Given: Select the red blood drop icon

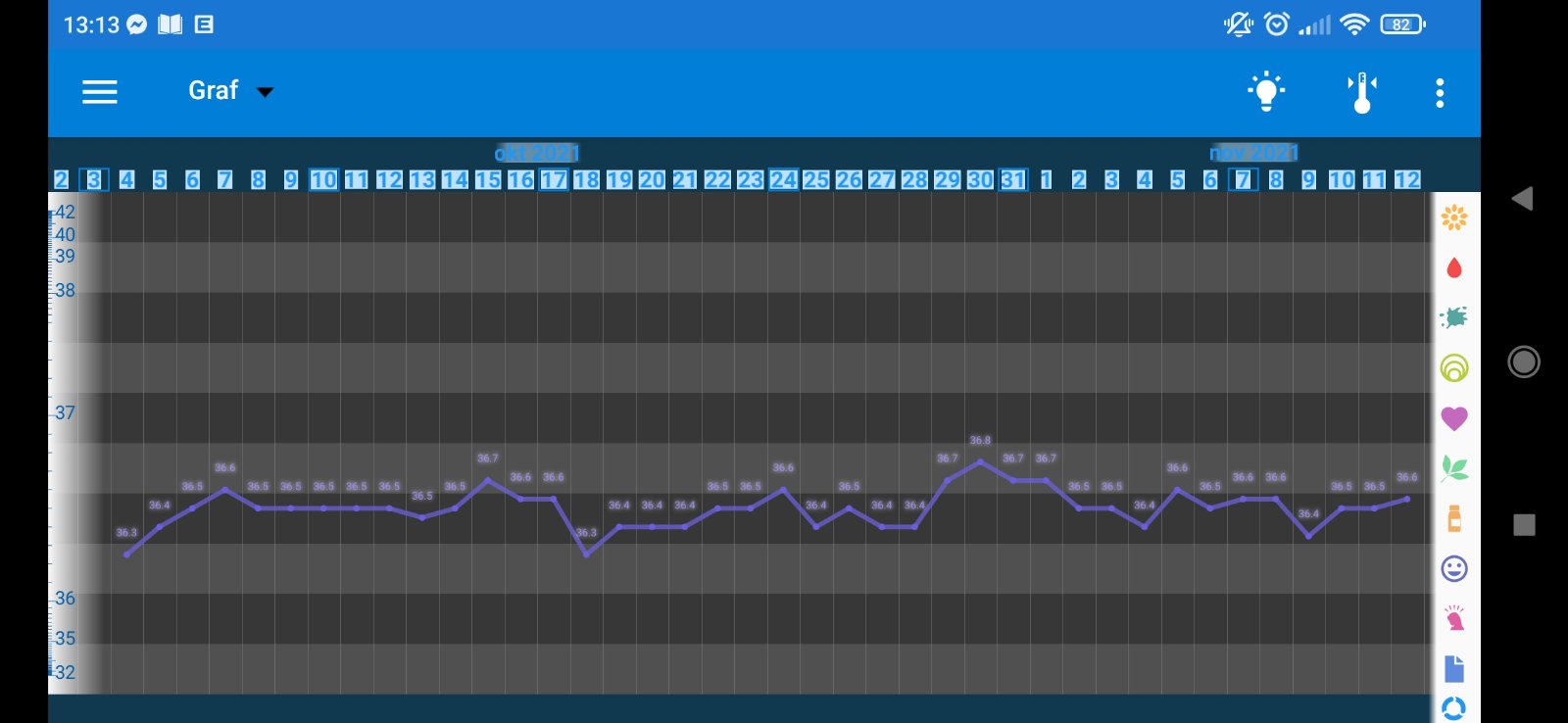Looking at the screenshot, I should 1454,268.
